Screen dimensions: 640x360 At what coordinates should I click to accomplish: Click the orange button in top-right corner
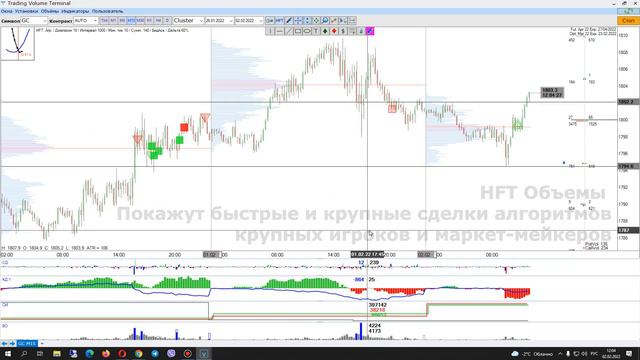pyautogui.click(x=628, y=20)
